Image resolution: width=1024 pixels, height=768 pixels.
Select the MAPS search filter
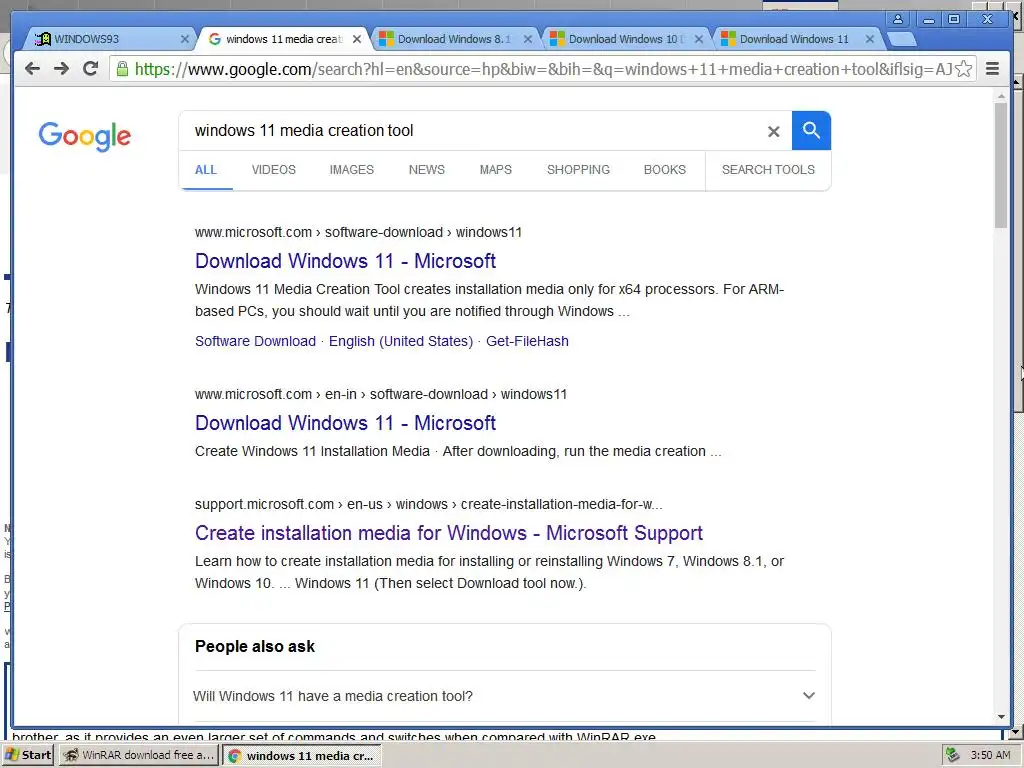click(x=496, y=170)
